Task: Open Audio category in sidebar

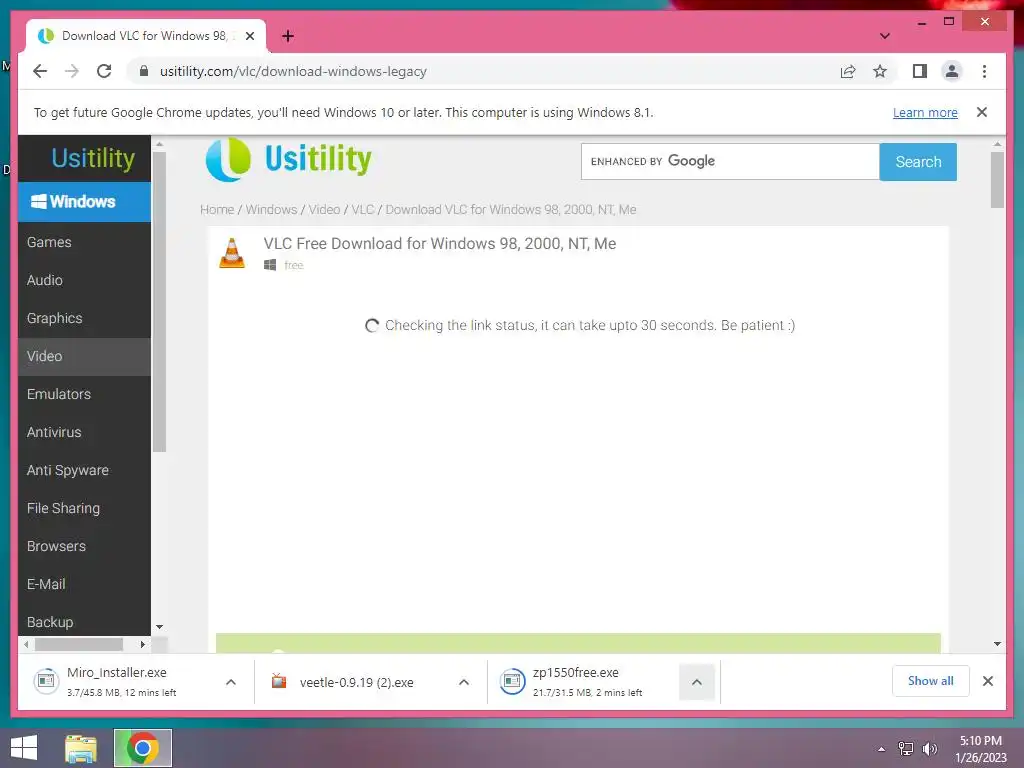Action: point(84,280)
